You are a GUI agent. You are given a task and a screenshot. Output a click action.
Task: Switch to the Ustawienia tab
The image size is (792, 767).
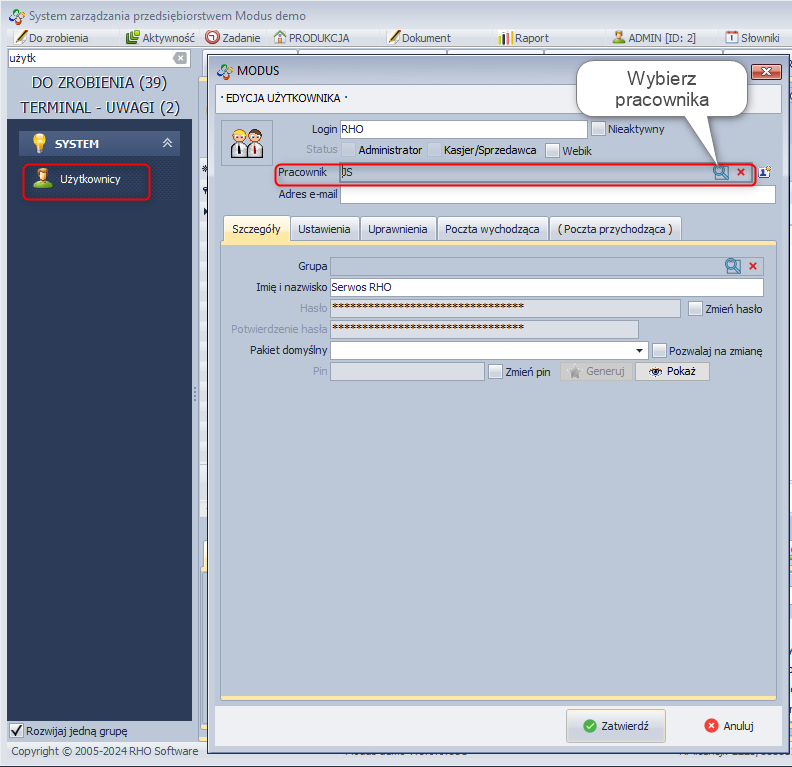324,229
